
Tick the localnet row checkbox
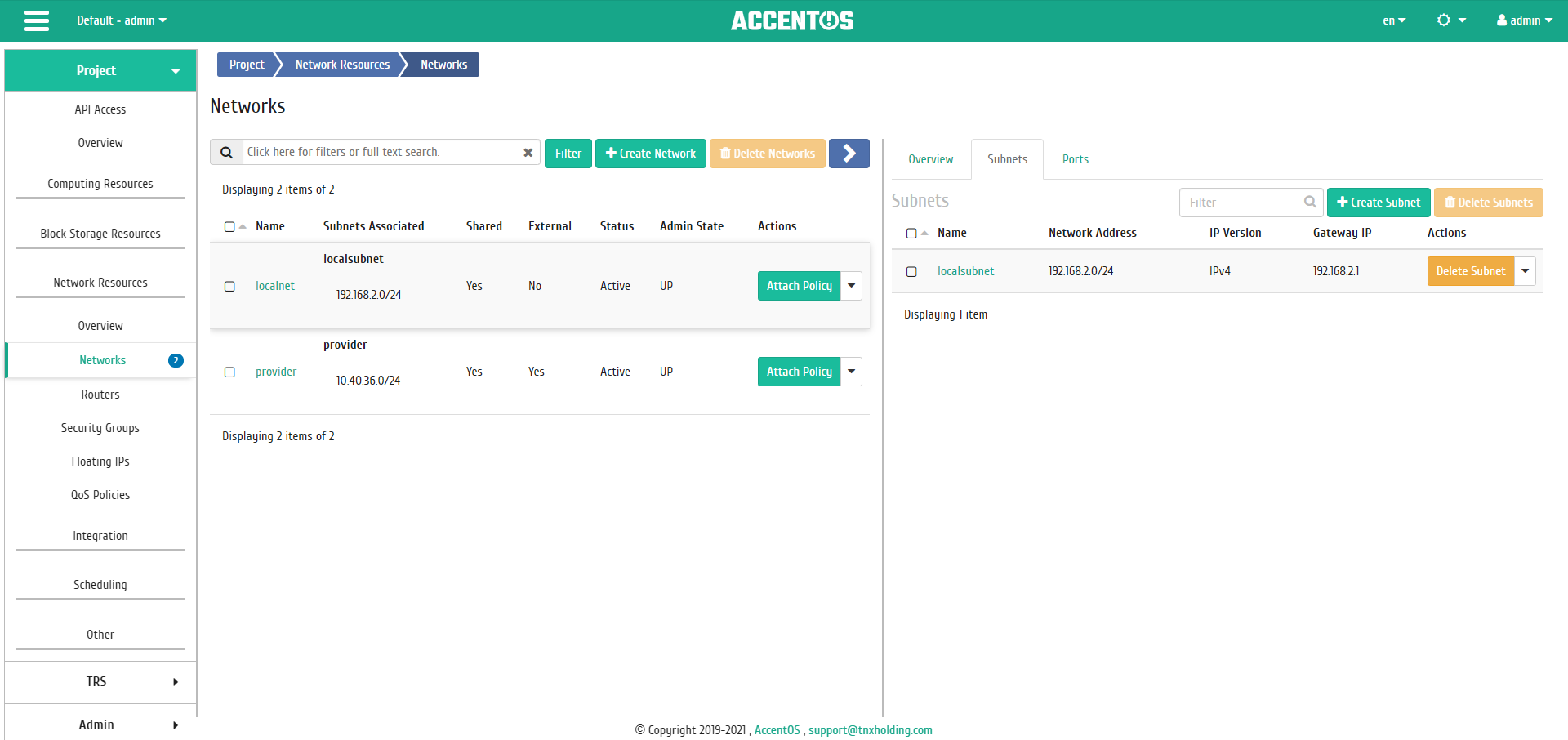[x=229, y=287]
